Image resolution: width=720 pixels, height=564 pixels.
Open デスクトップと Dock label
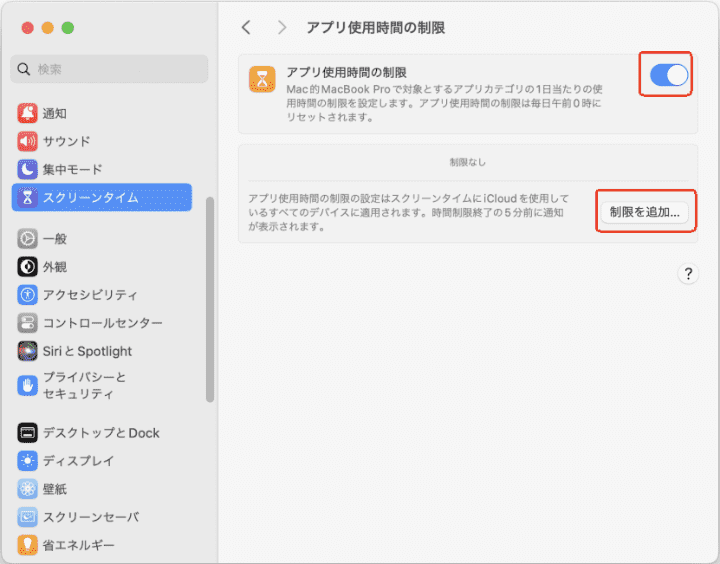(x=101, y=433)
